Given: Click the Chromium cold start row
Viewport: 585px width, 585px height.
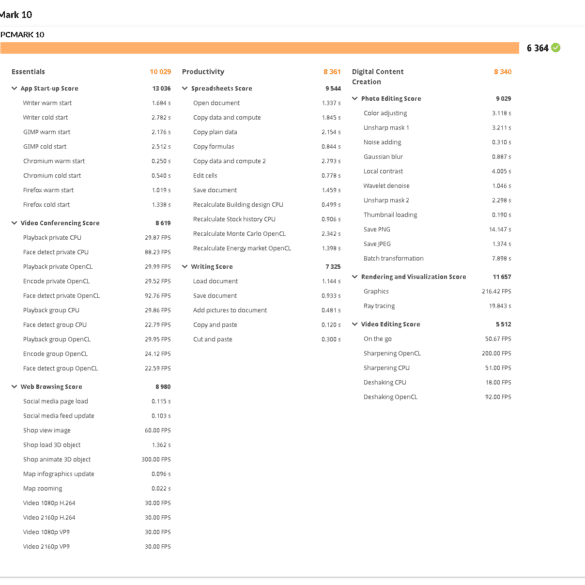Looking at the screenshot, I should click(97, 176).
